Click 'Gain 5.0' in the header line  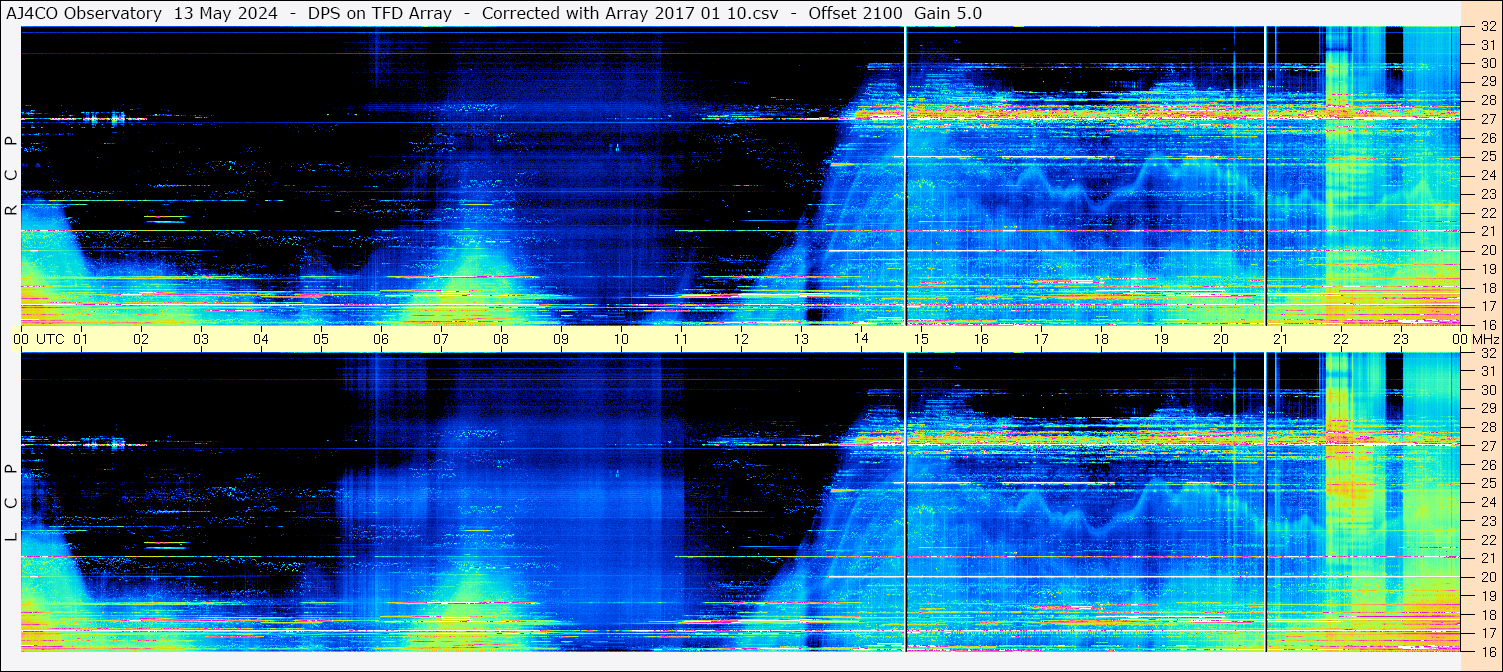tap(948, 13)
